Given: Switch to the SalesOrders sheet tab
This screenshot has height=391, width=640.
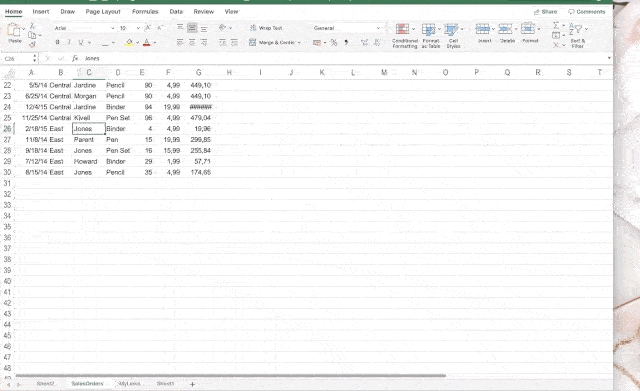Looking at the screenshot, I should [87, 384].
